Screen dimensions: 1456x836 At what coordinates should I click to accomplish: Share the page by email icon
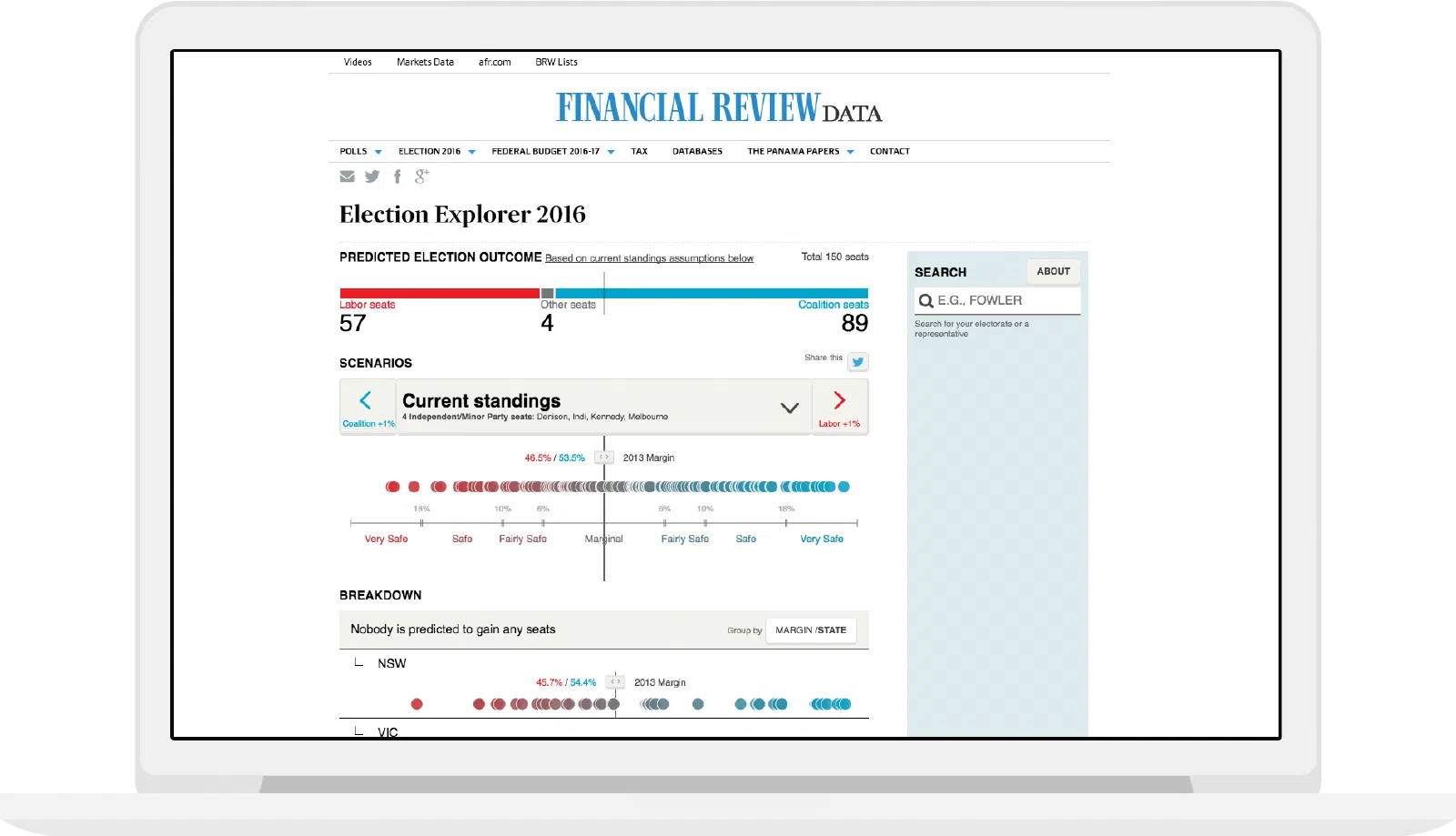coord(347,176)
